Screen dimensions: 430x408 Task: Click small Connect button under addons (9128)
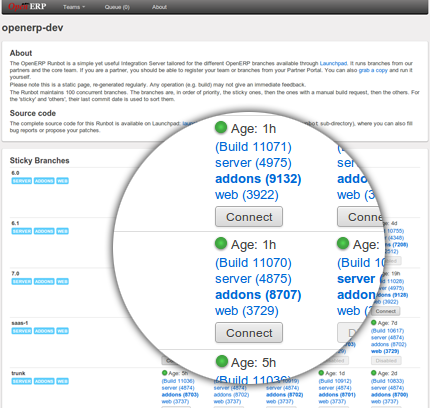[386, 311]
